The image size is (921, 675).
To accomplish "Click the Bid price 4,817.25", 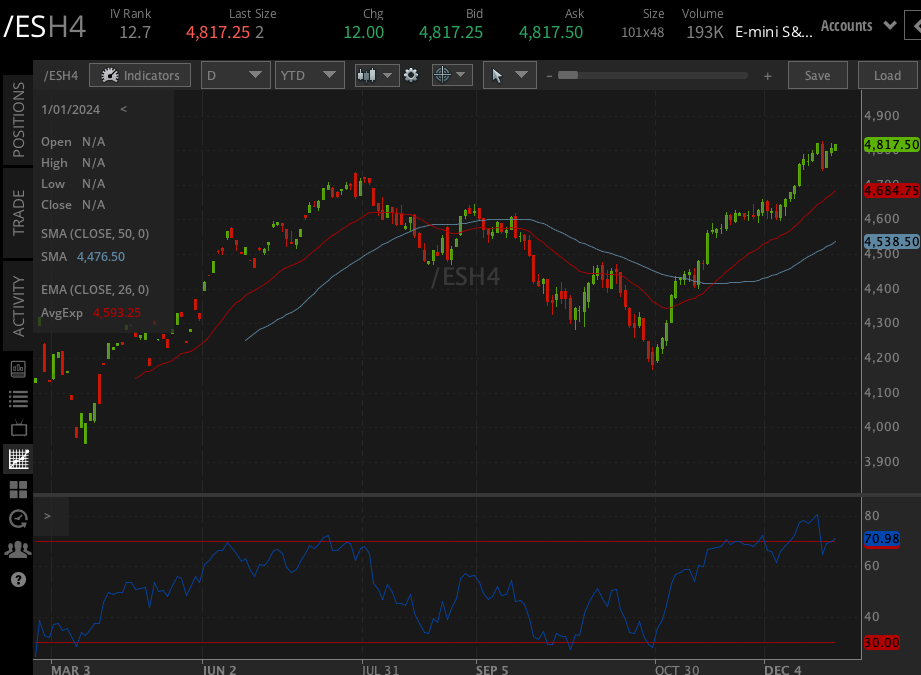I will pyautogui.click(x=451, y=32).
